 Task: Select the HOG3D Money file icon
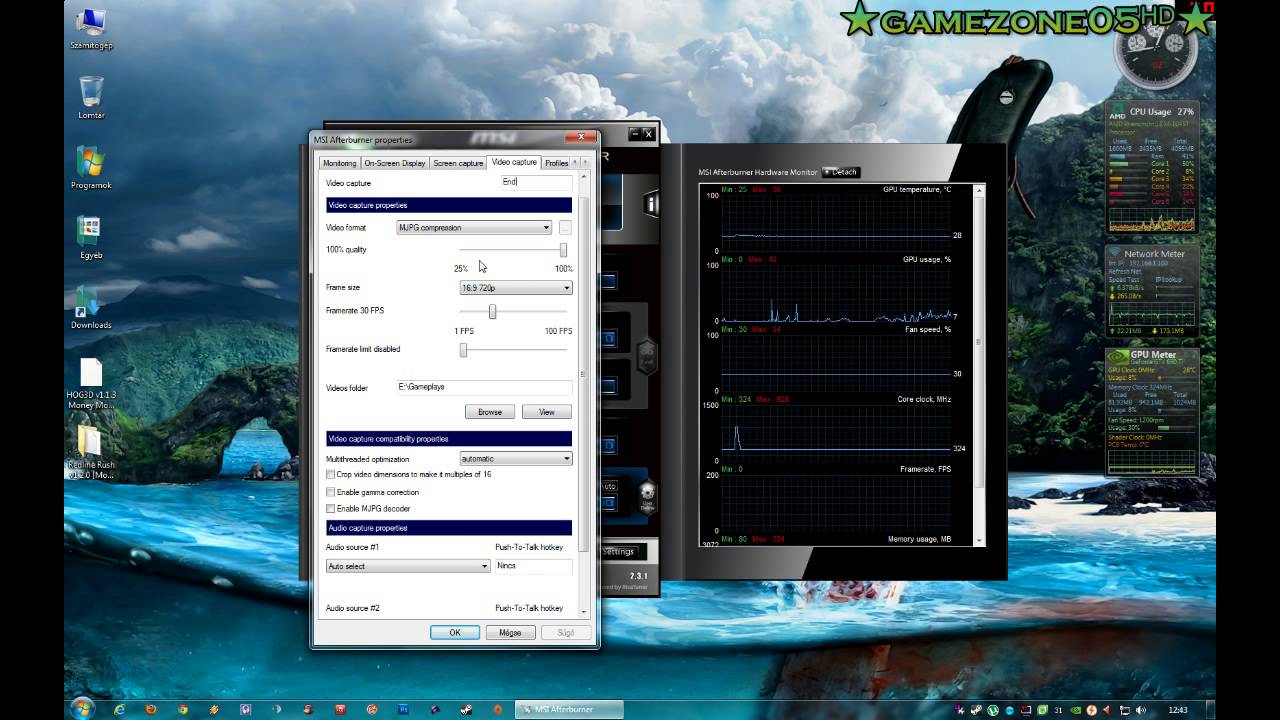pos(91,383)
